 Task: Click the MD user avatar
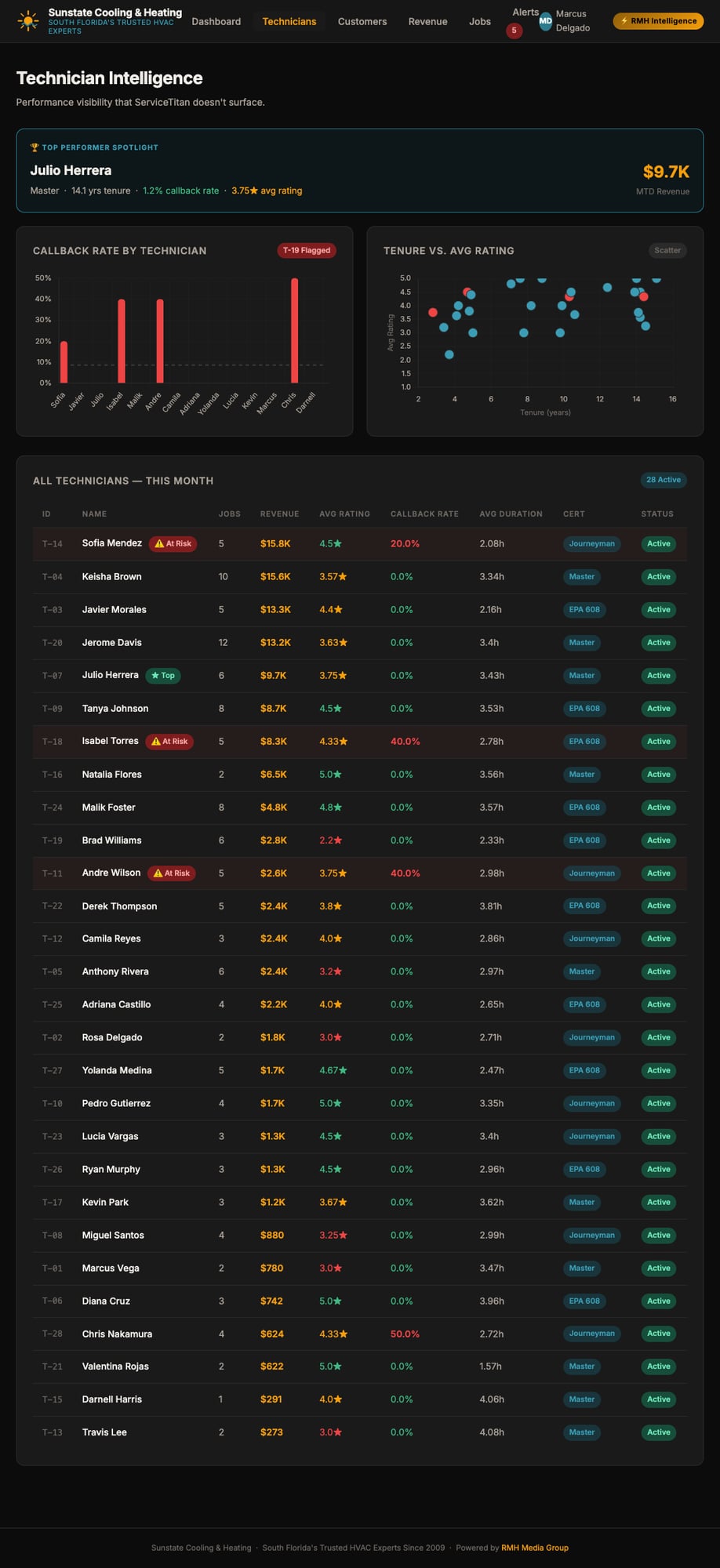point(546,21)
